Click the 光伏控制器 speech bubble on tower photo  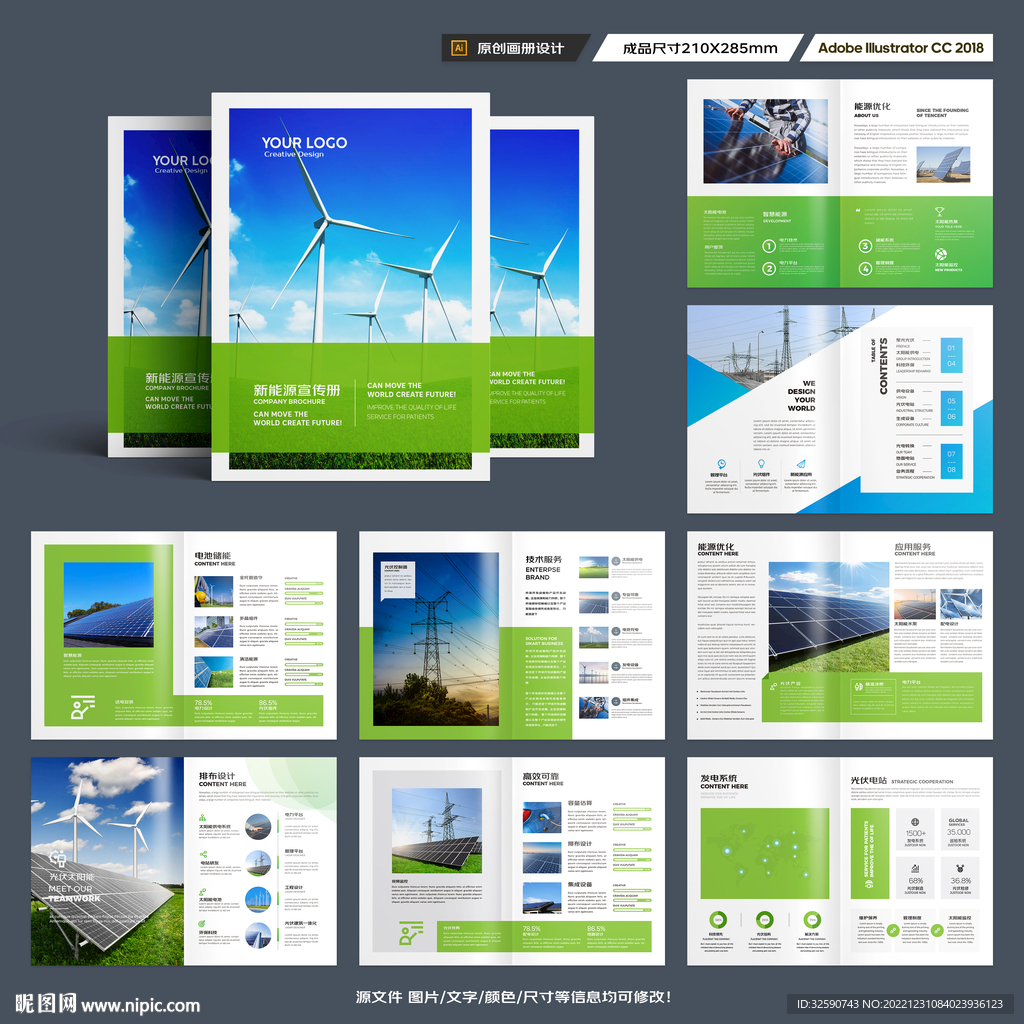tap(398, 581)
